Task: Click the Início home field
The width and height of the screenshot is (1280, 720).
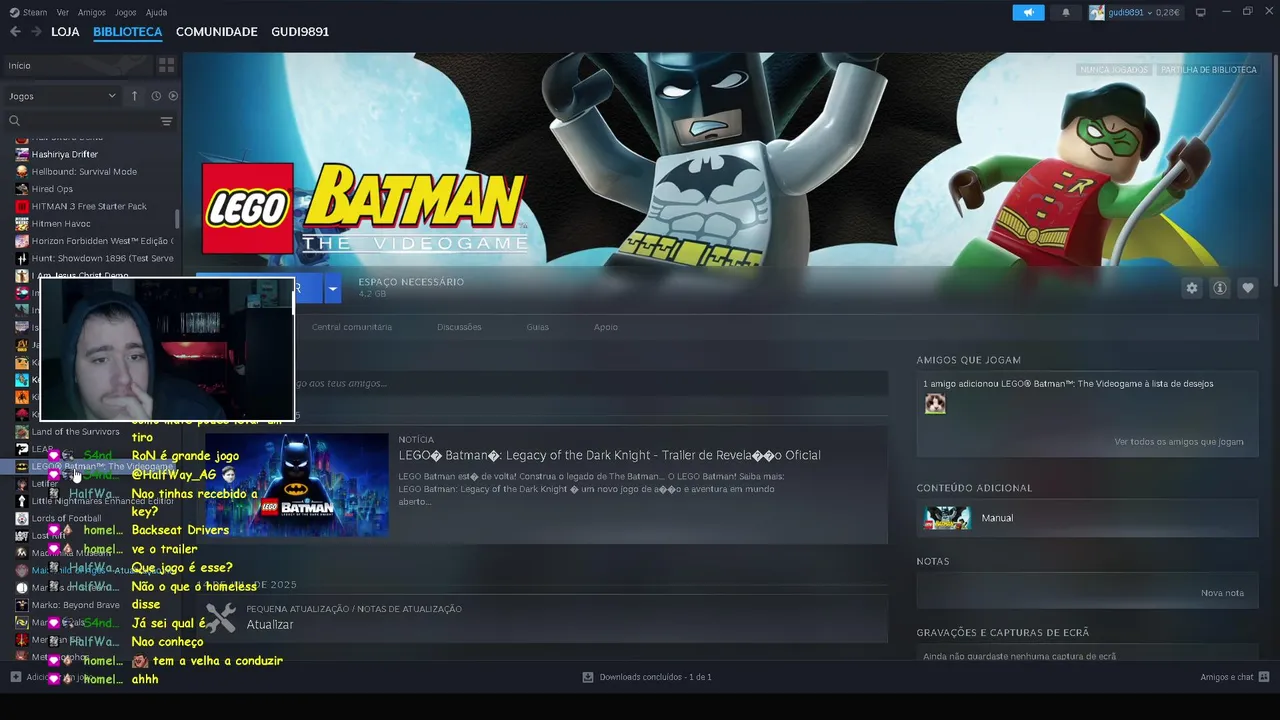Action: coord(78,65)
